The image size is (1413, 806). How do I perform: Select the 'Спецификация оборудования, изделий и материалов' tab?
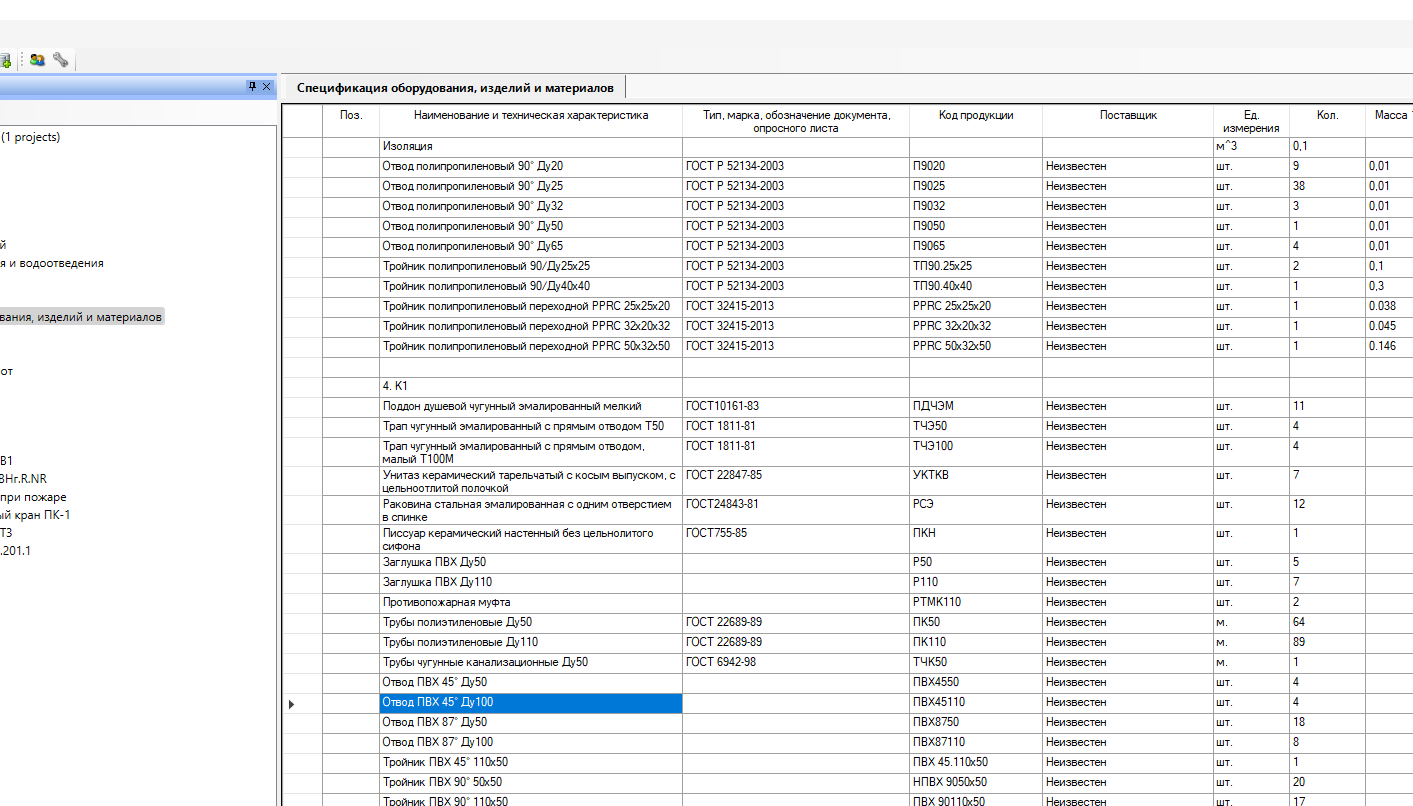[454, 88]
